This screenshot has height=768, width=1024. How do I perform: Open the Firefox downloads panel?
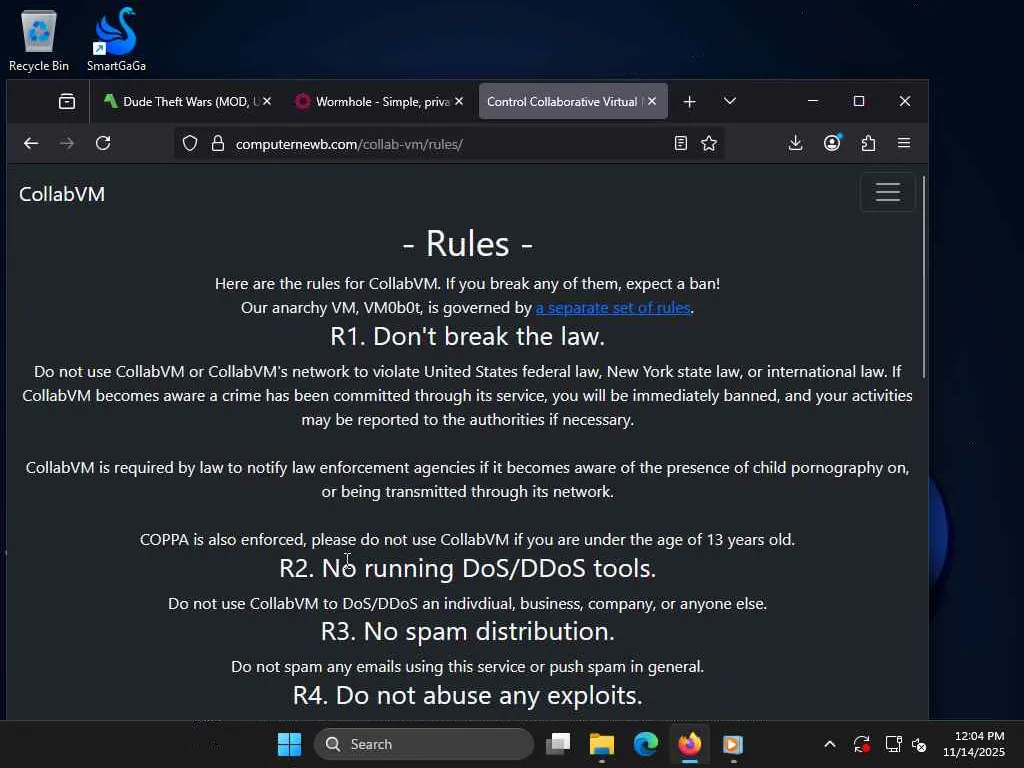(795, 143)
